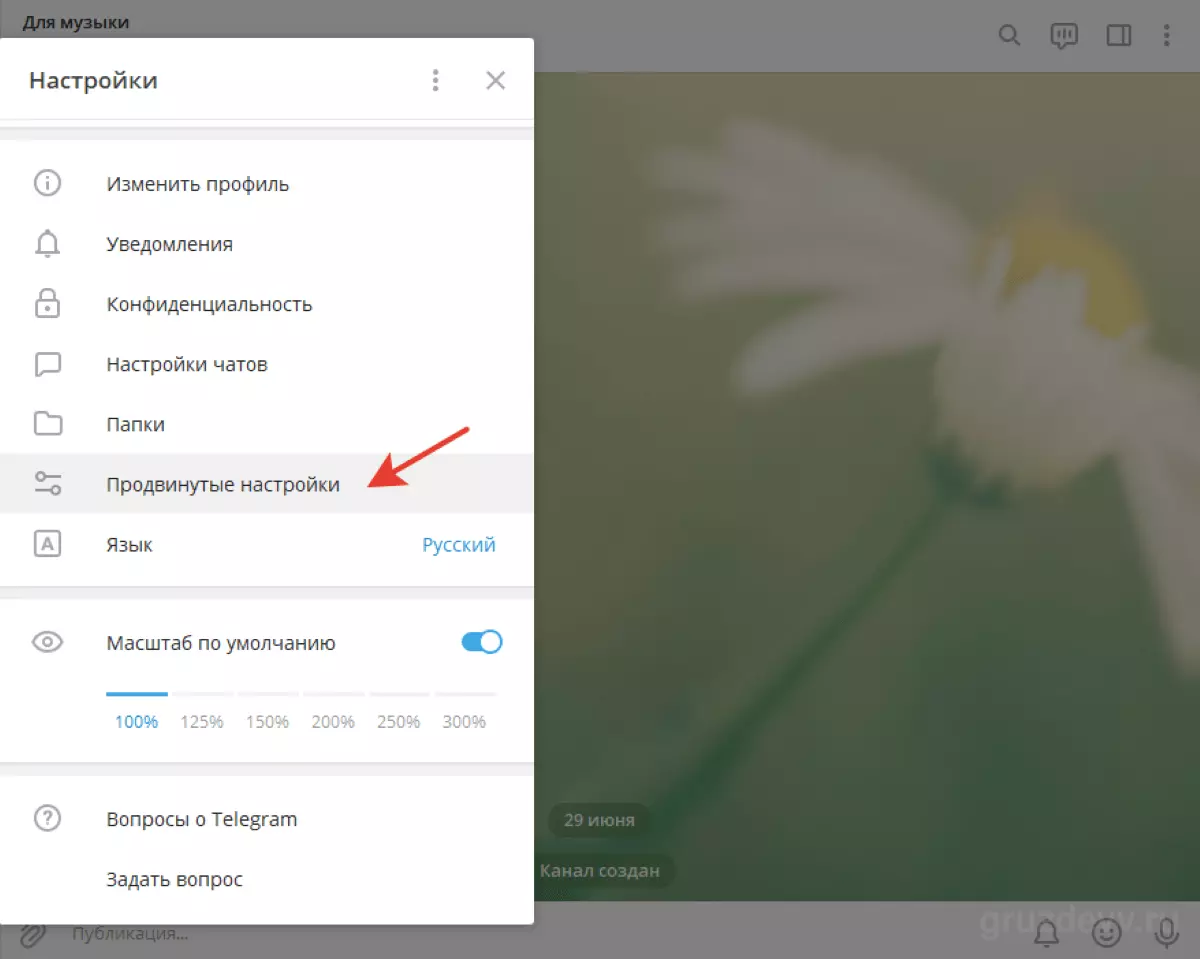Set interface scale to 100%
The image size is (1200, 959).
[x=137, y=721]
